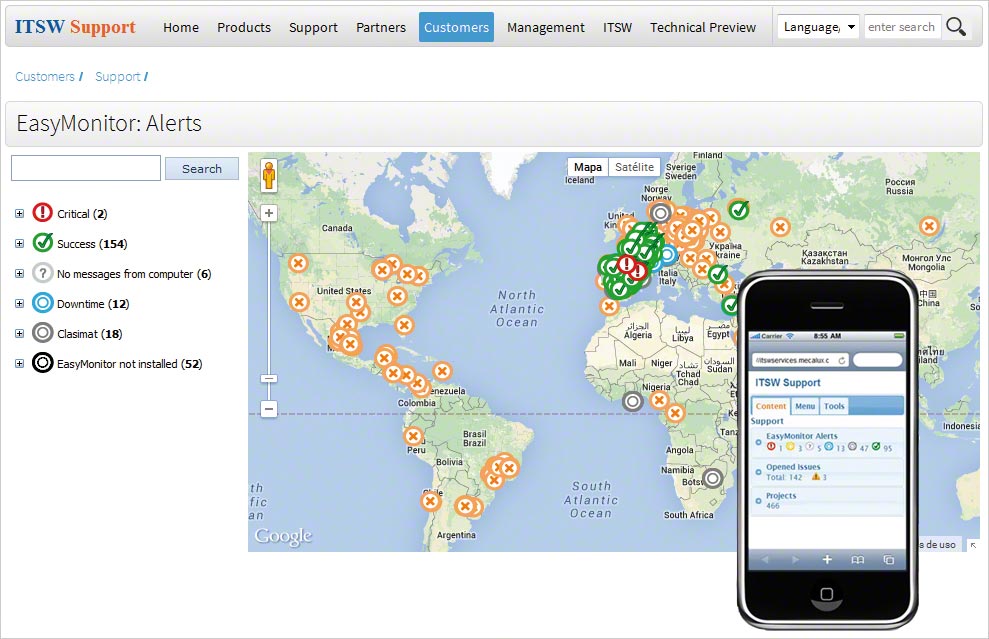Click the Success (154) label

coord(92,243)
